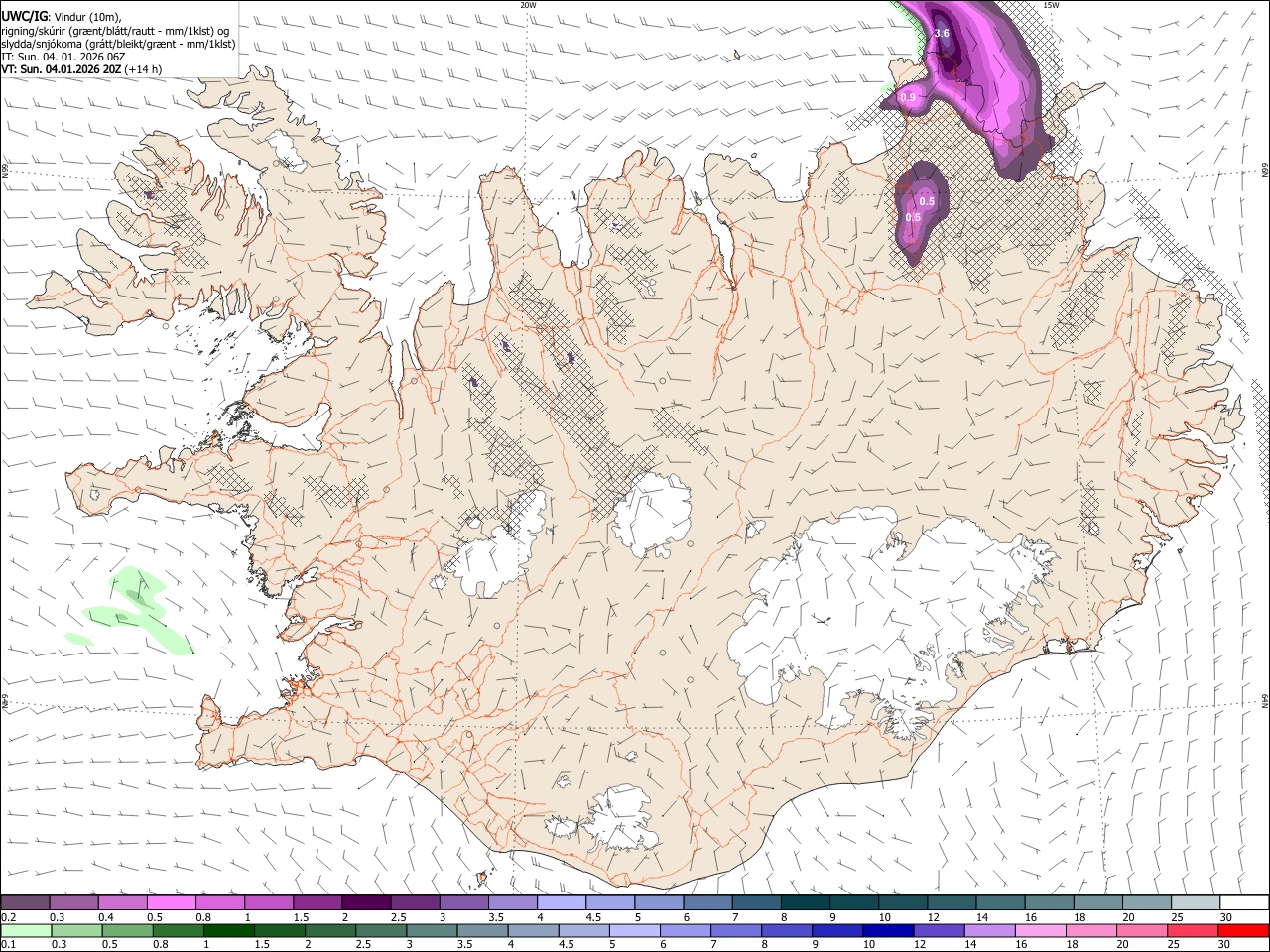Click the IT: Sun. 04. 01. 2026 06Z line
The height and width of the screenshot is (952, 1270).
point(63,57)
